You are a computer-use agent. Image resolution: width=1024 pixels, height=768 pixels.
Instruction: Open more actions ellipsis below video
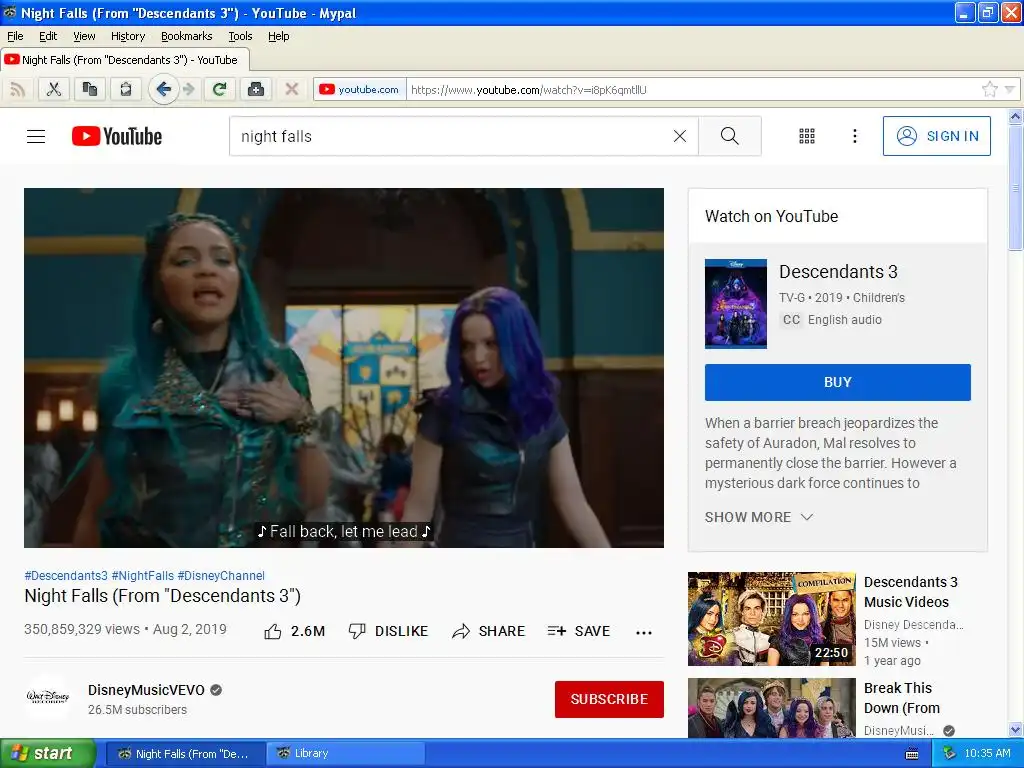pyautogui.click(x=644, y=632)
